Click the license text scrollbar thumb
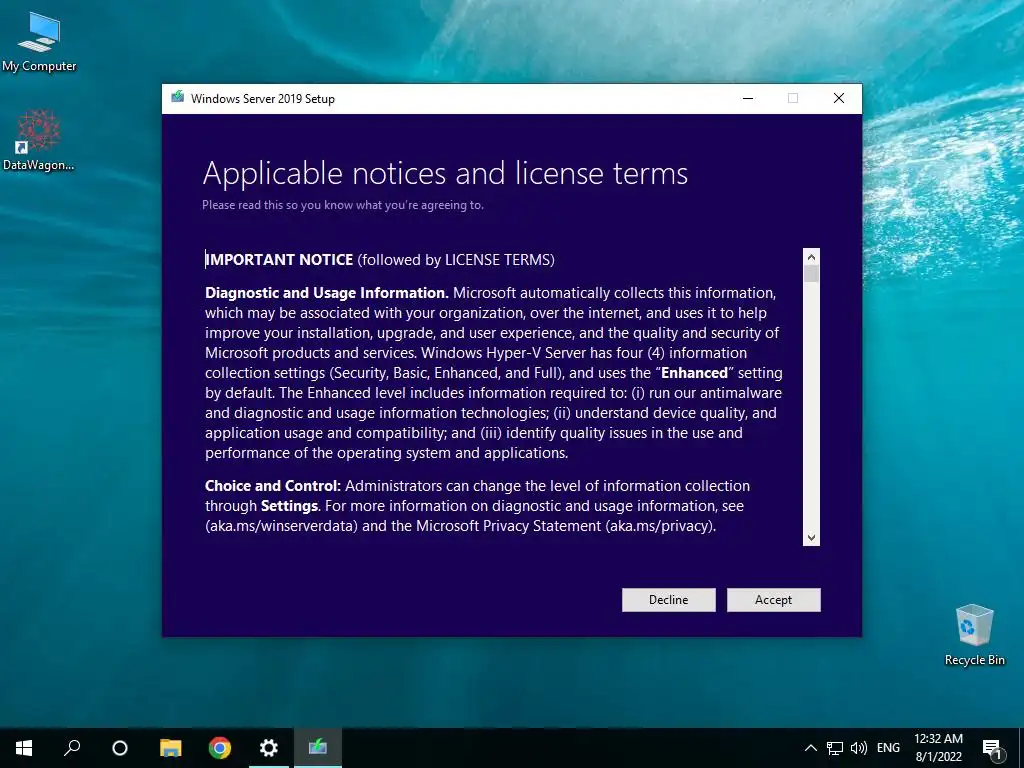The height and width of the screenshot is (768, 1024). tap(811, 273)
